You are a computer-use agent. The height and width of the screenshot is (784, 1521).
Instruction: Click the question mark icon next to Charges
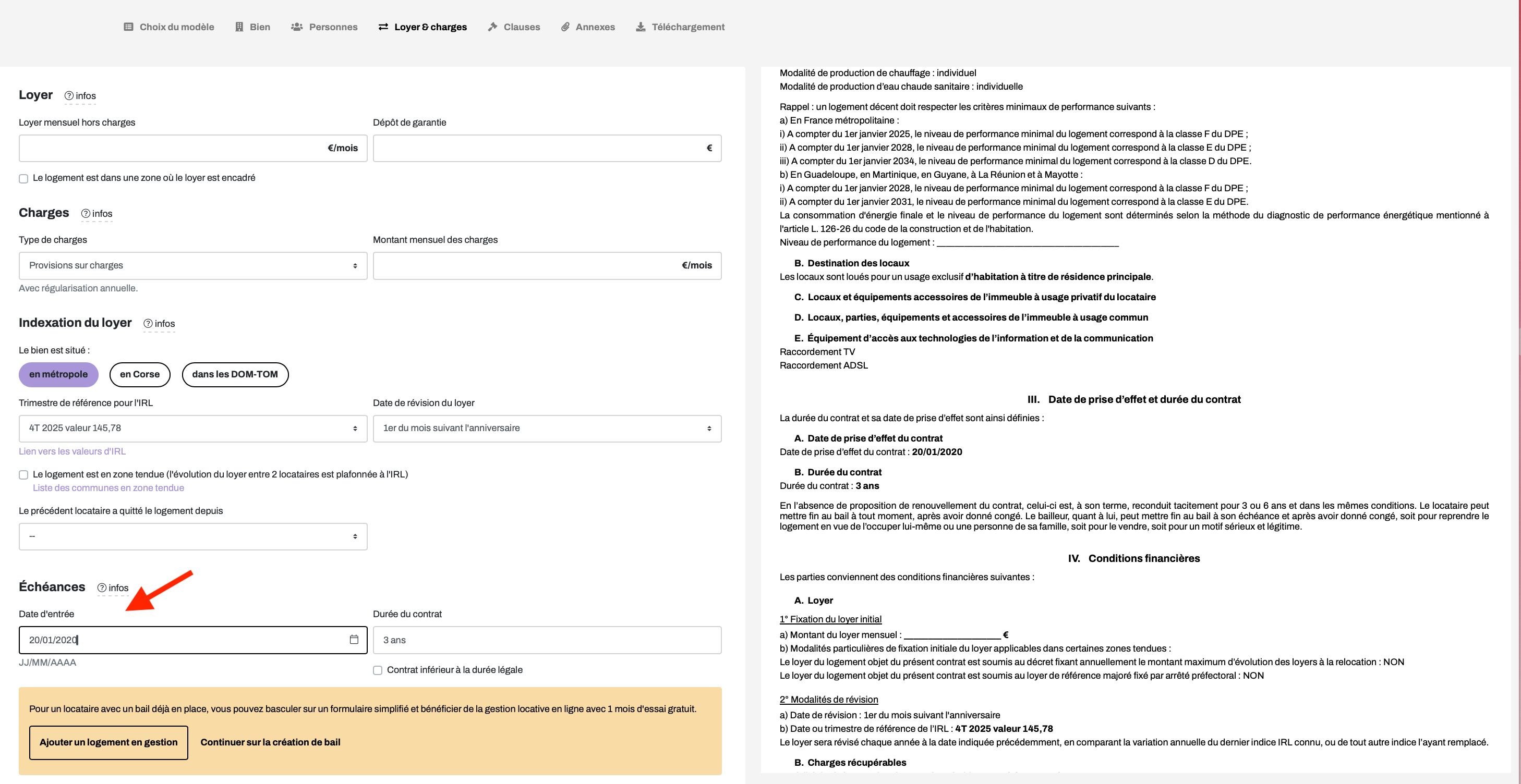pyautogui.click(x=86, y=214)
